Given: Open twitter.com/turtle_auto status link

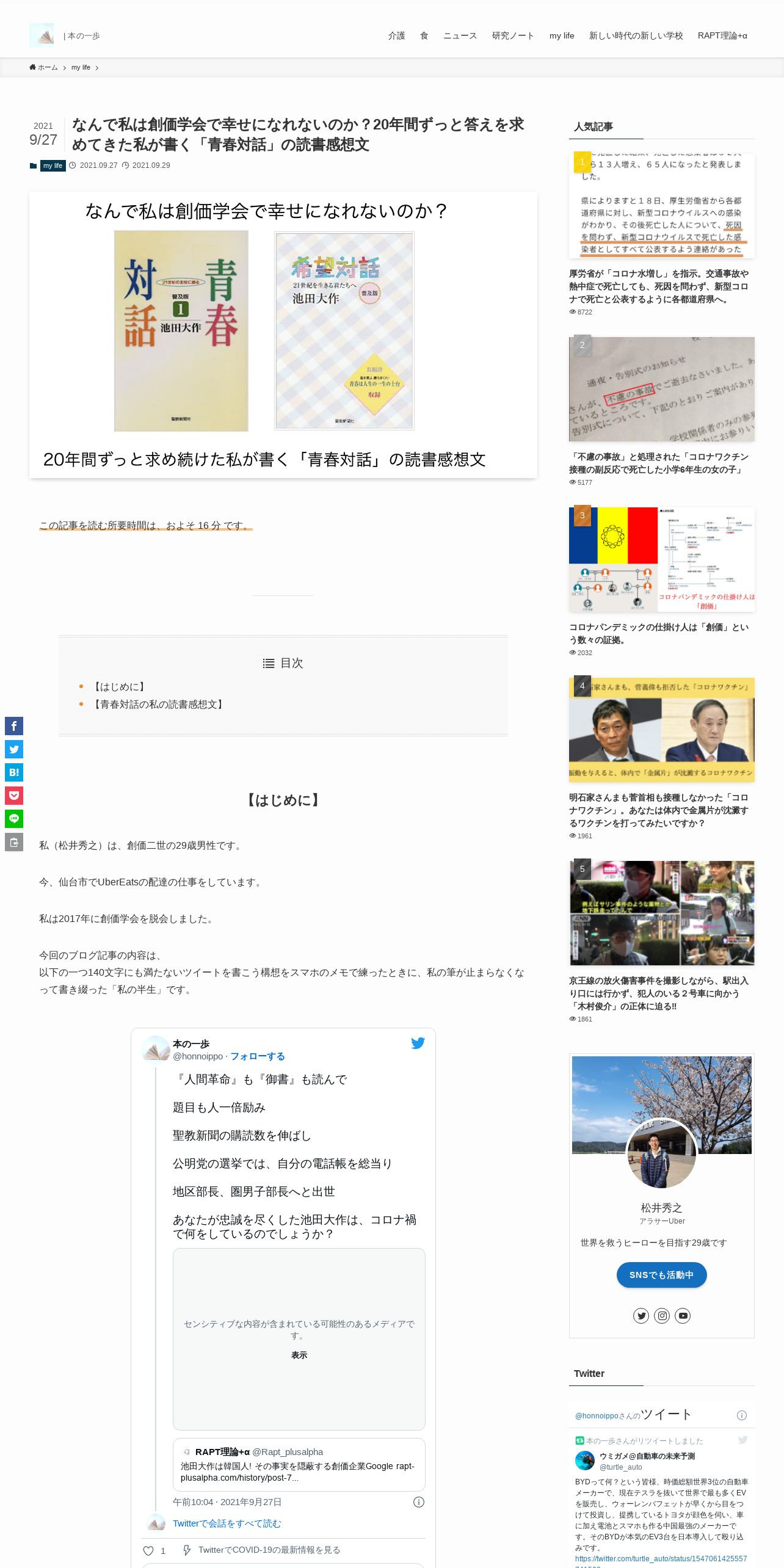Looking at the screenshot, I should (661, 1563).
